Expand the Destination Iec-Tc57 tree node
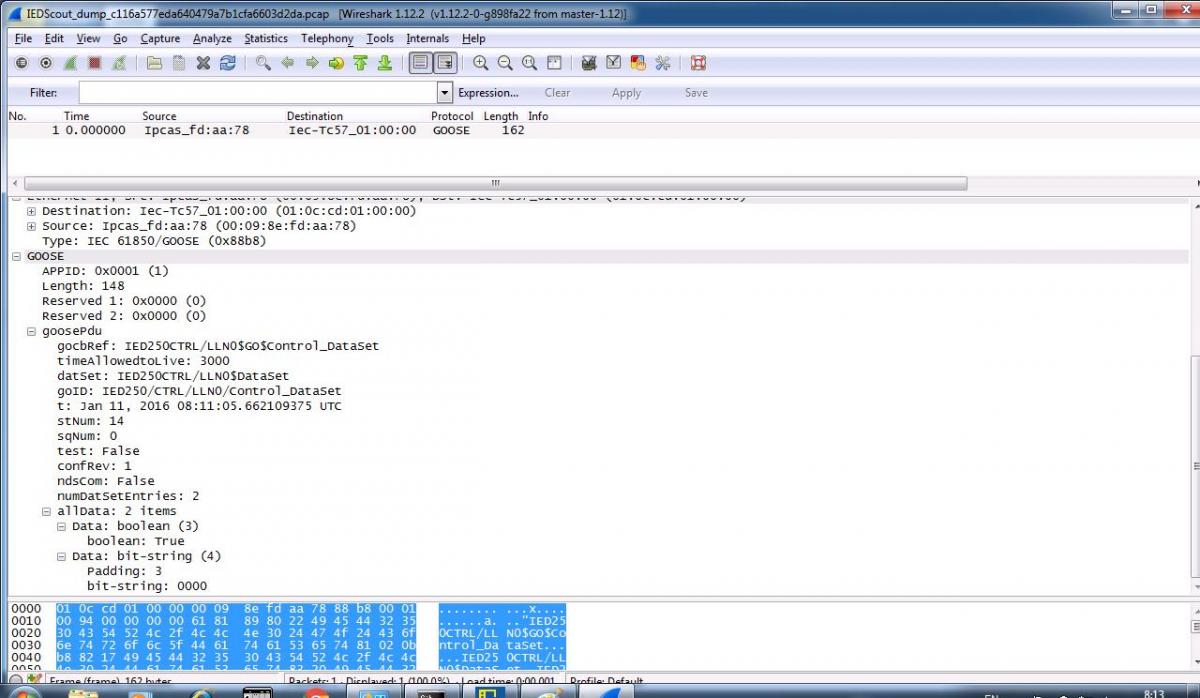Viewport: 1200px width, 698px height. 31,211
